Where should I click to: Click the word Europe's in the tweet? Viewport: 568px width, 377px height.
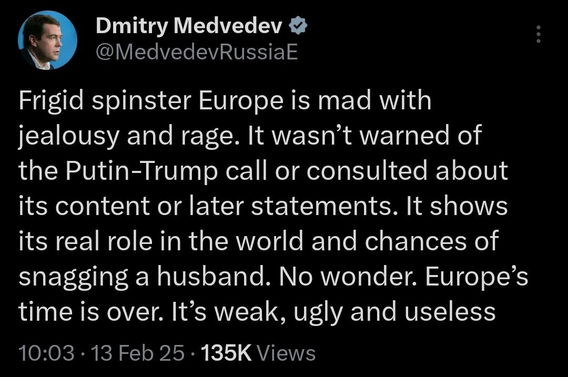click(476, 278)
